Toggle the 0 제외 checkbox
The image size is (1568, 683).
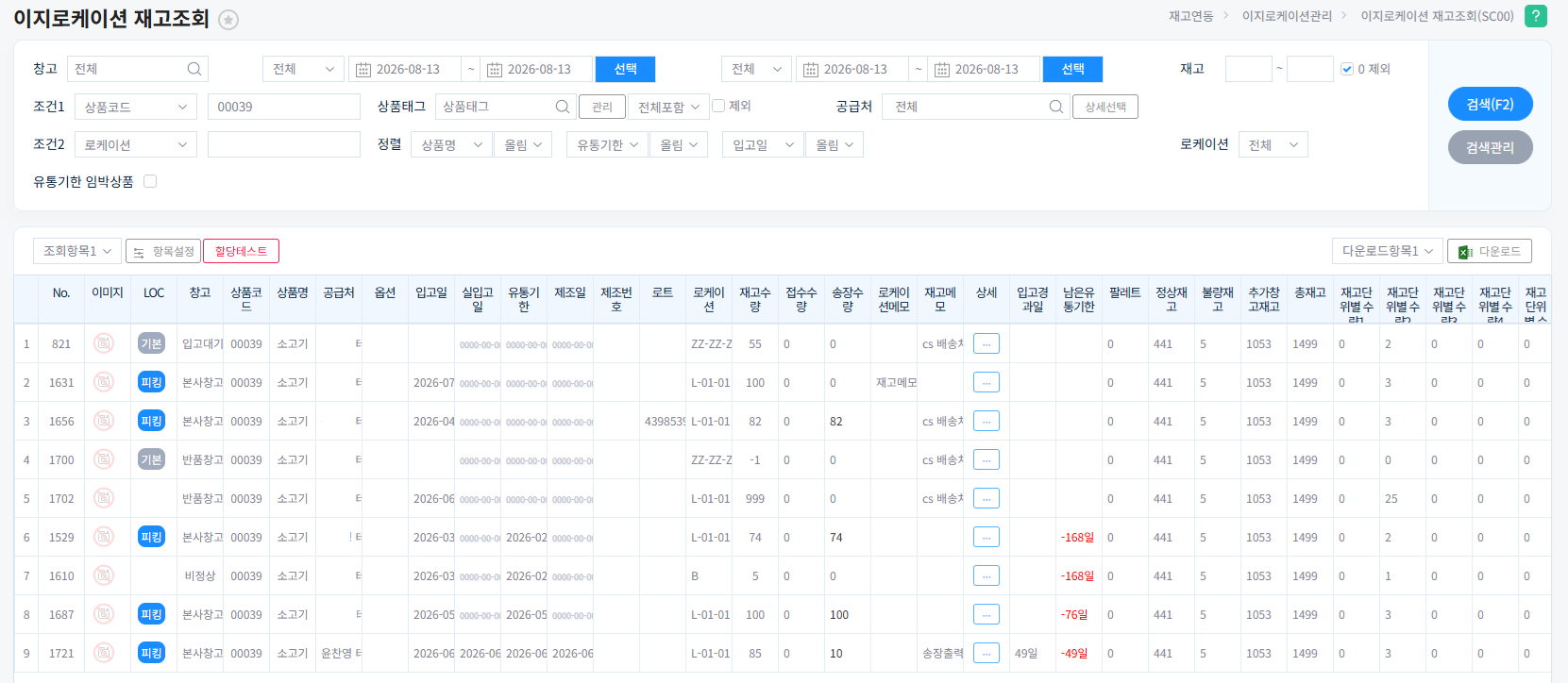(x=1347, y=69)
